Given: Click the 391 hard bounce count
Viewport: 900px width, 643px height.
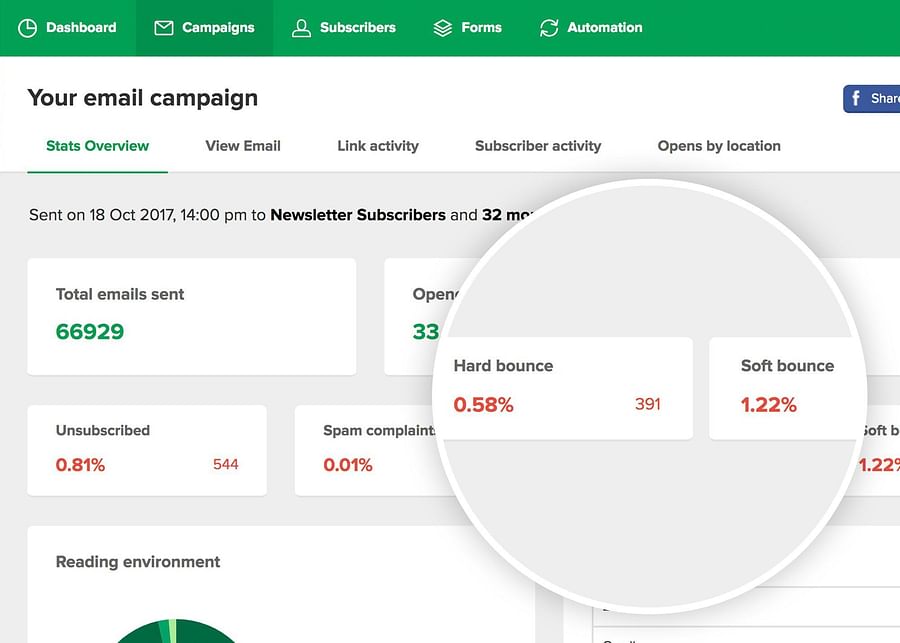Looking at the screenshot, I should pos(647,405).
